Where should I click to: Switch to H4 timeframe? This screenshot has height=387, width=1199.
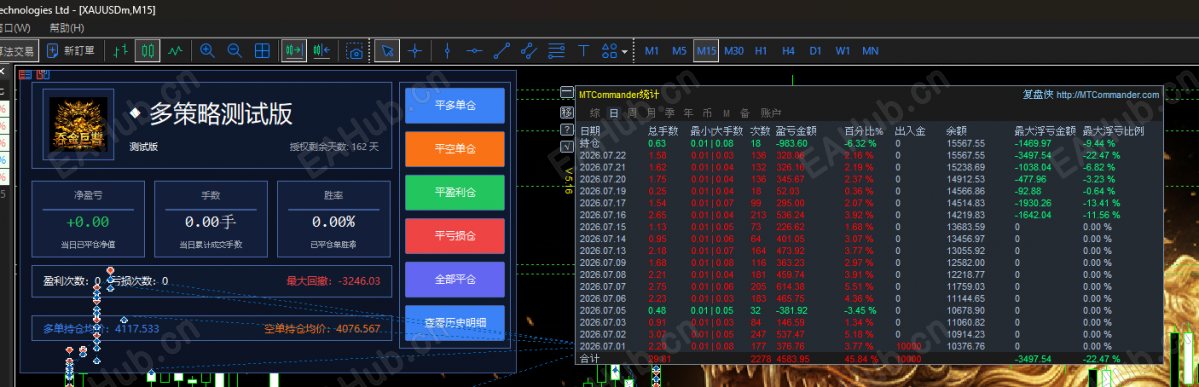[x=788, y=51]
